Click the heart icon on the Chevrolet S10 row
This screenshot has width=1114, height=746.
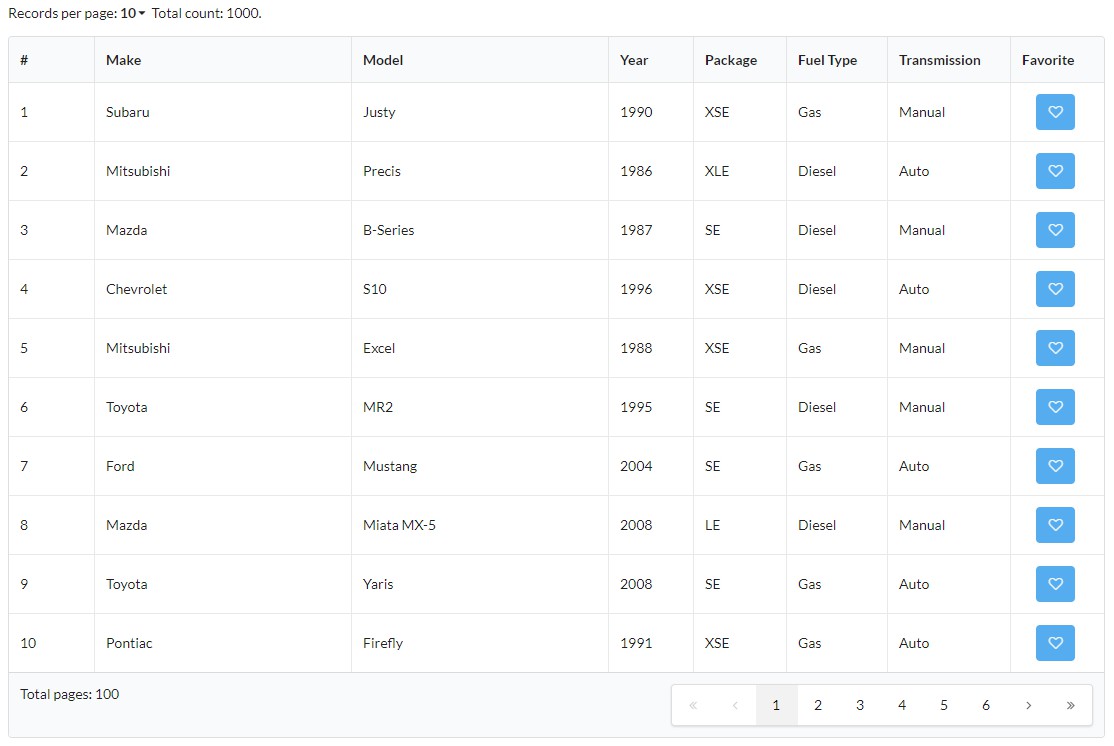pyautogui.click(x=1055, y=289)
